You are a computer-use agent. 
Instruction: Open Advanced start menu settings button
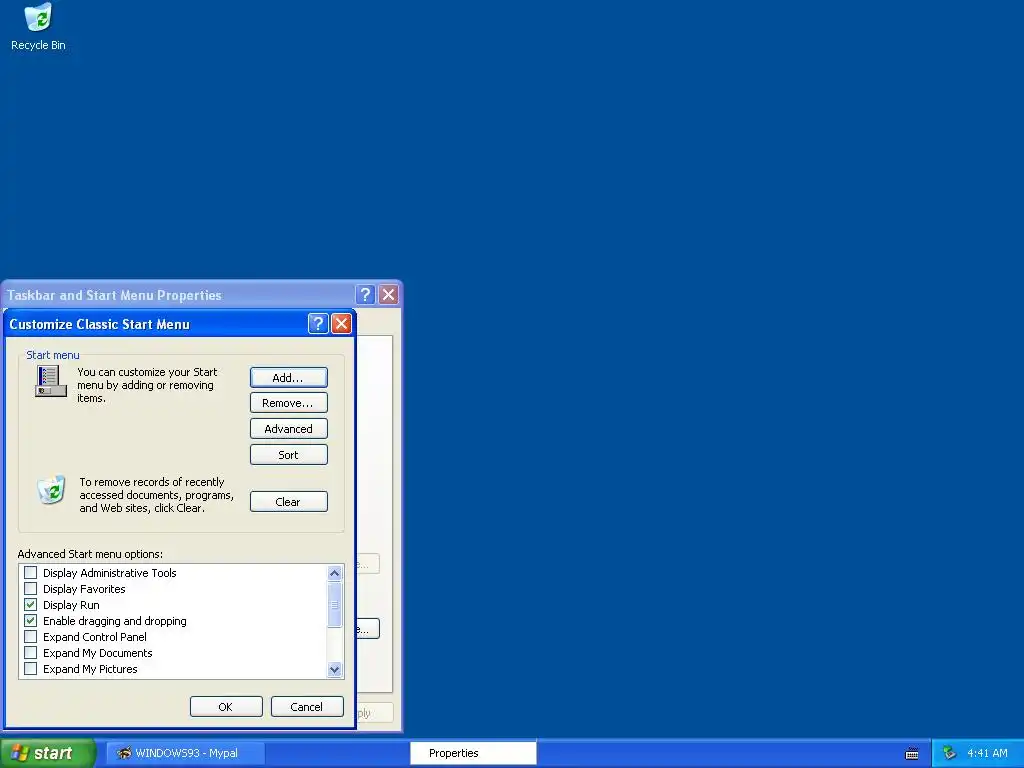point(289,429)
